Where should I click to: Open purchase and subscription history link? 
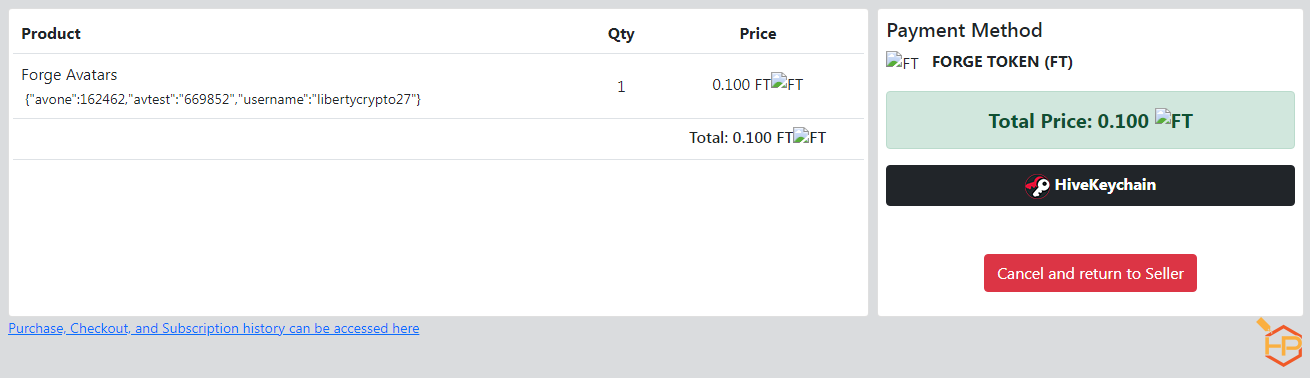click(x=214, y=328)
